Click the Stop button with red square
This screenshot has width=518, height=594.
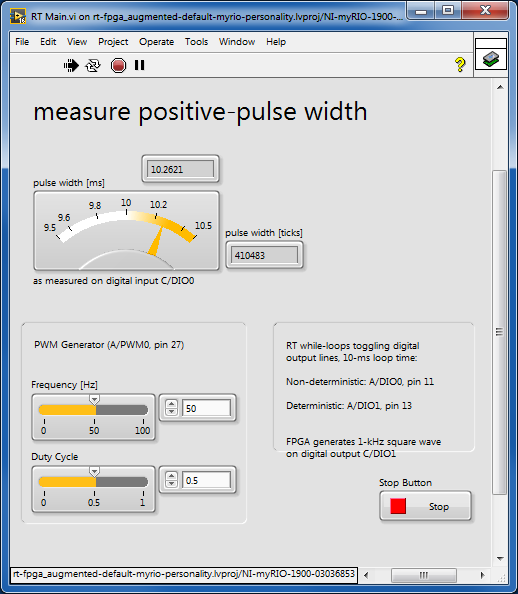click(x=425, y=506)
